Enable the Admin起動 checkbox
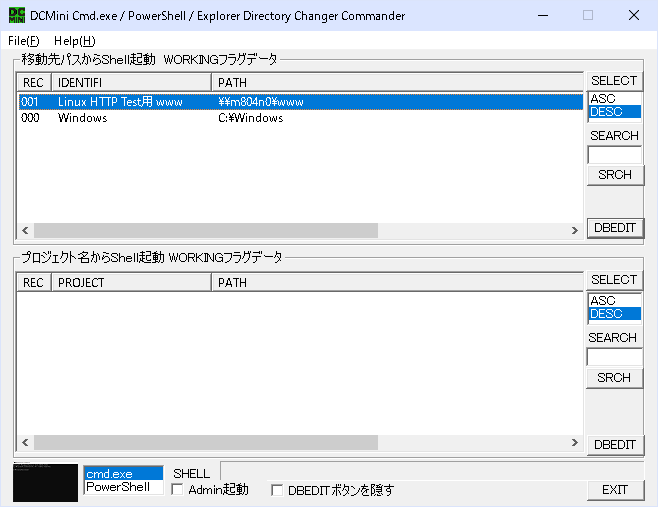 (177, 490)
